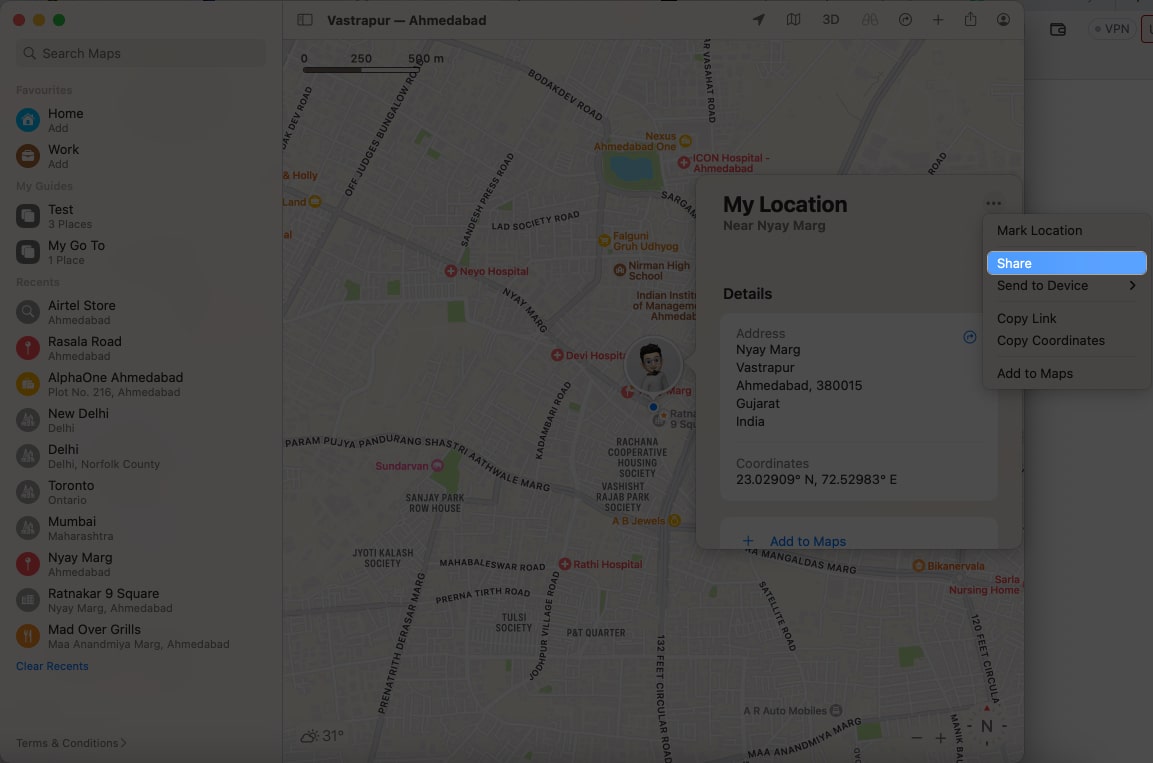Click the A R Auto Mobiles marker
This screenshot has width=1153, height=763.
[x=835, y=710]
